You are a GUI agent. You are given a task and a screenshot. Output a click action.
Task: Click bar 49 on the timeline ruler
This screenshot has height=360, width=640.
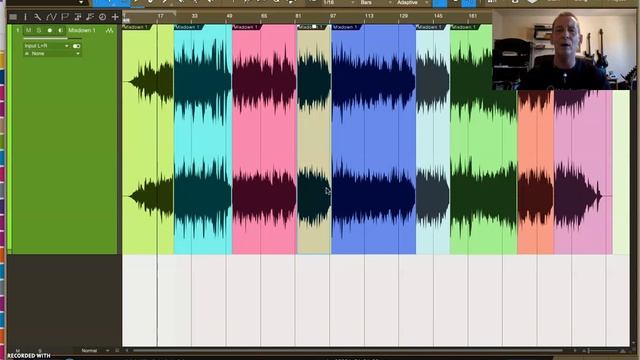[229, 16]
